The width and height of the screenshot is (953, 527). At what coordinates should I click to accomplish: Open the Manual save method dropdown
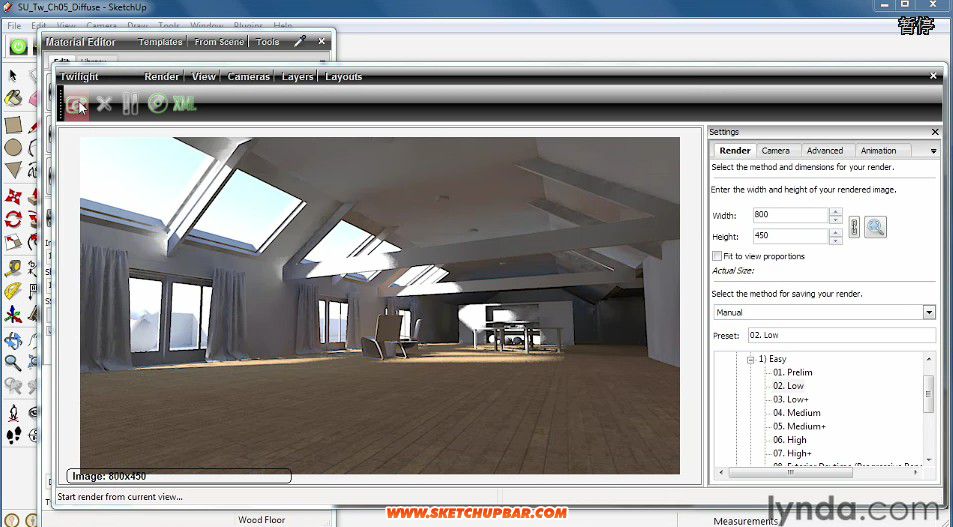[x=929, y=312]
